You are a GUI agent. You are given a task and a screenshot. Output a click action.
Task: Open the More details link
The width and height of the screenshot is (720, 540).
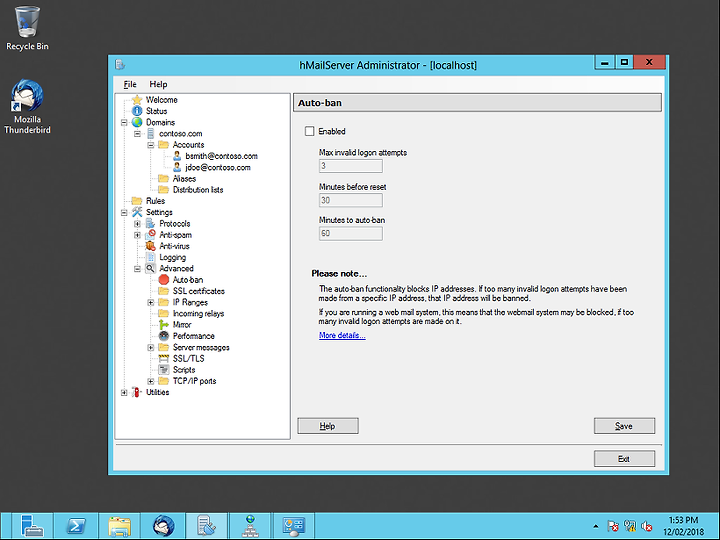[x=342, y=335]
